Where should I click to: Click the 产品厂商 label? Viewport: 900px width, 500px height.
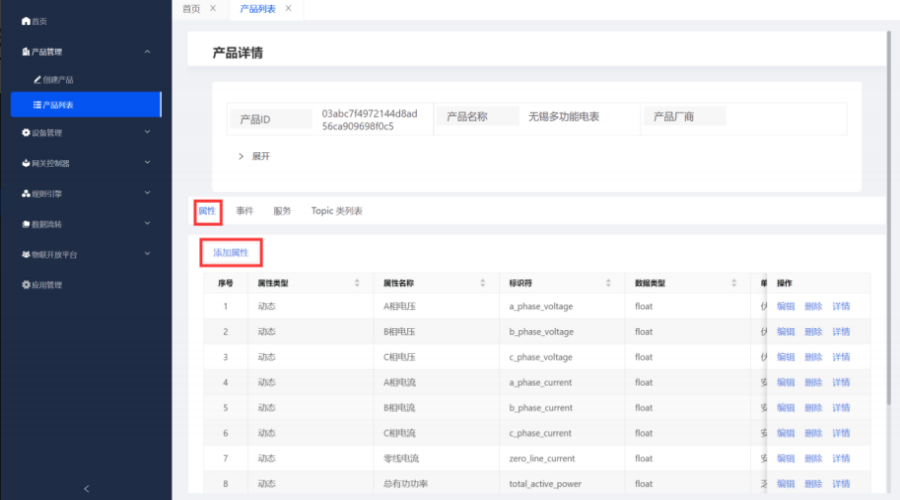click(674, 117)
